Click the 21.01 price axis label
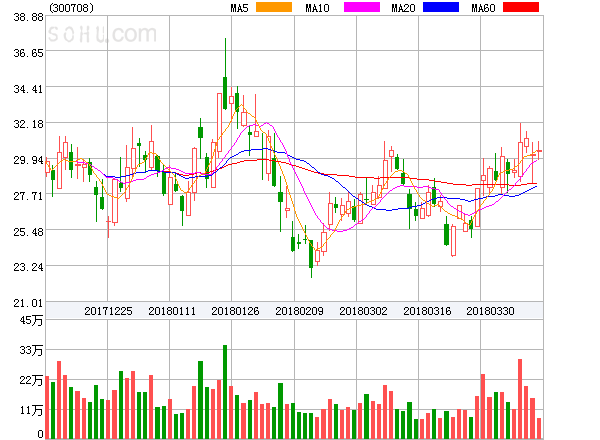 coord(28,303)
